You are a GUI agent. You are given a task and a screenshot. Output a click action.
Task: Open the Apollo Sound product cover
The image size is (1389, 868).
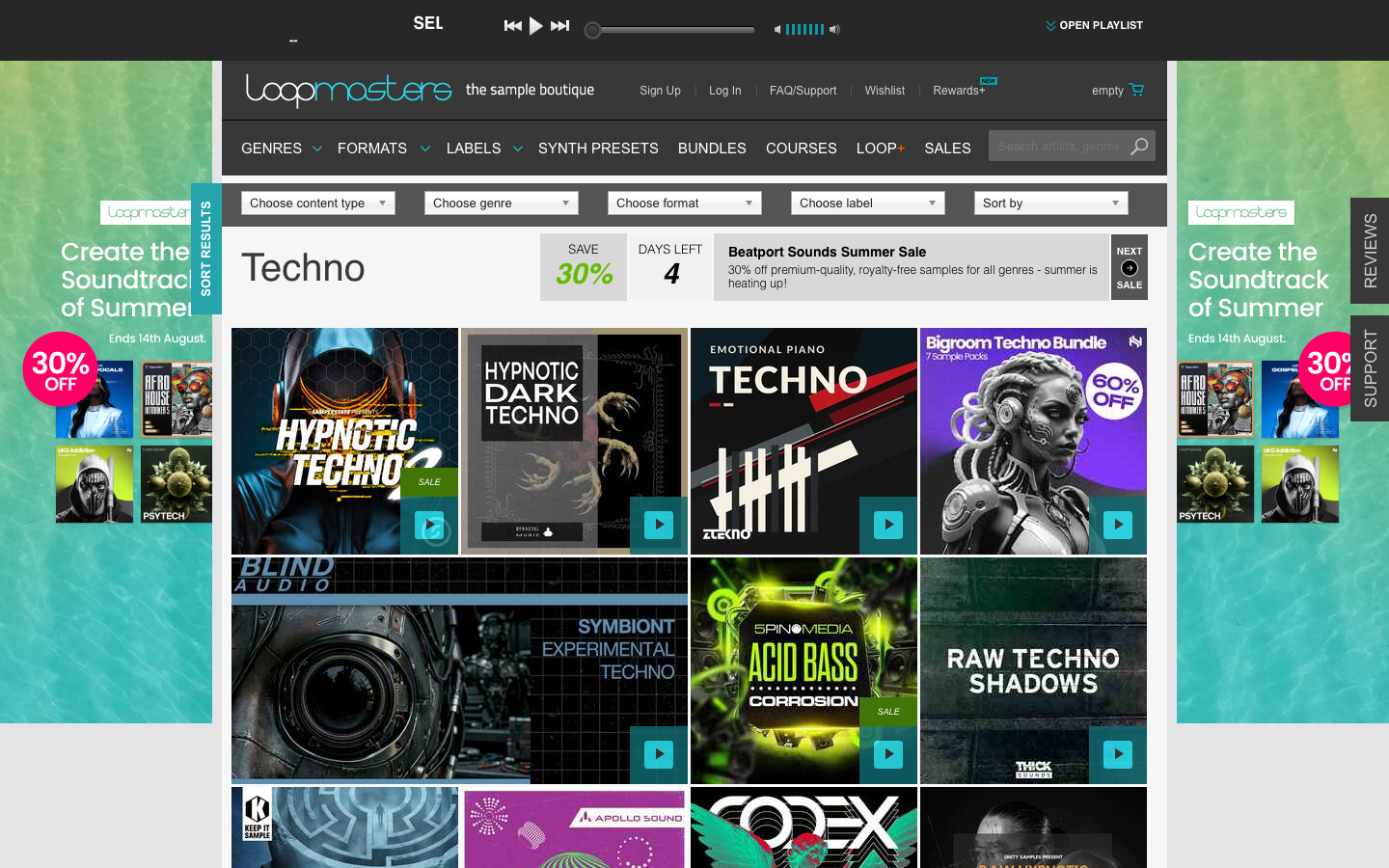point(574,827)
